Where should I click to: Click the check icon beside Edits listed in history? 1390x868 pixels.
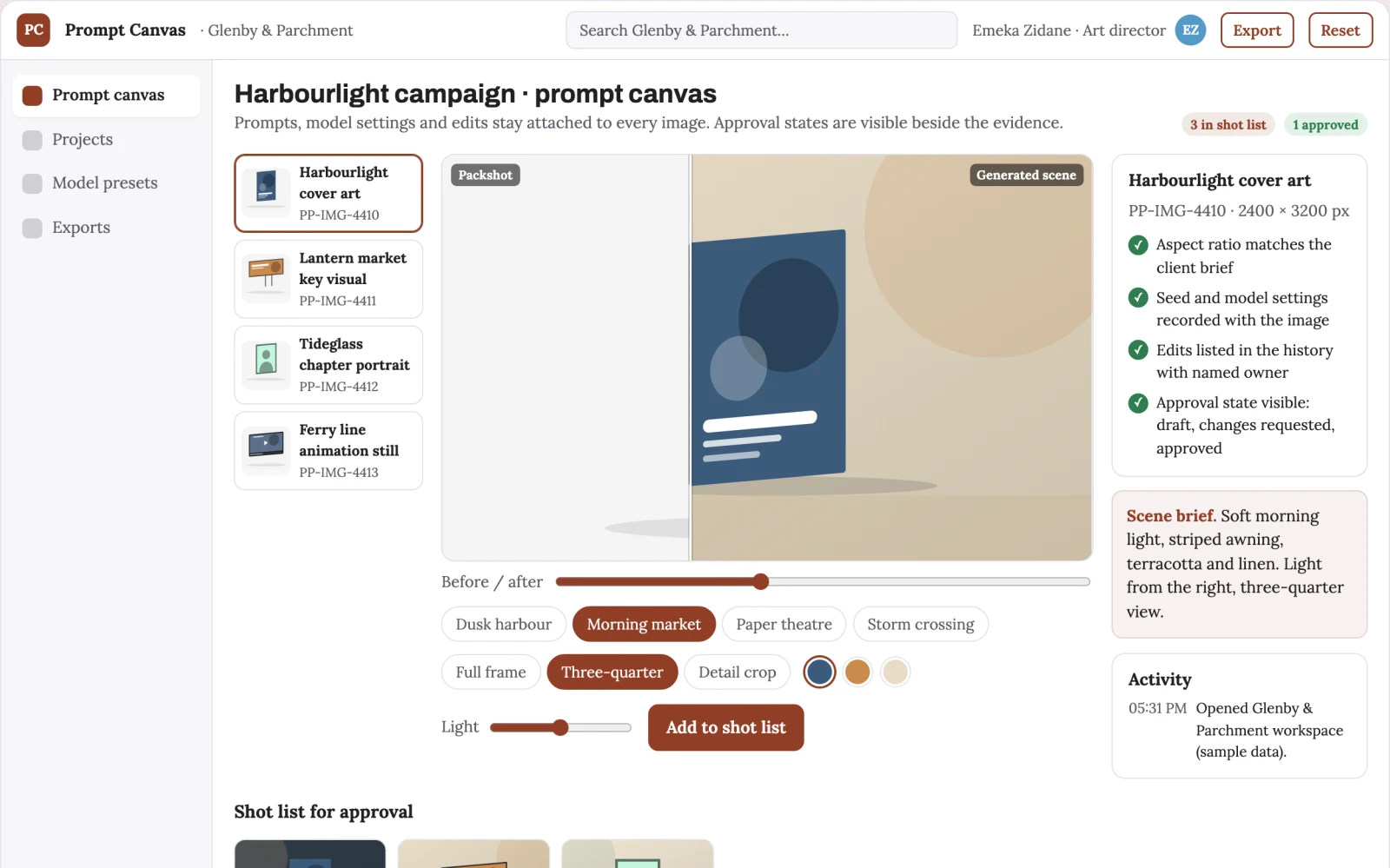1138,350
